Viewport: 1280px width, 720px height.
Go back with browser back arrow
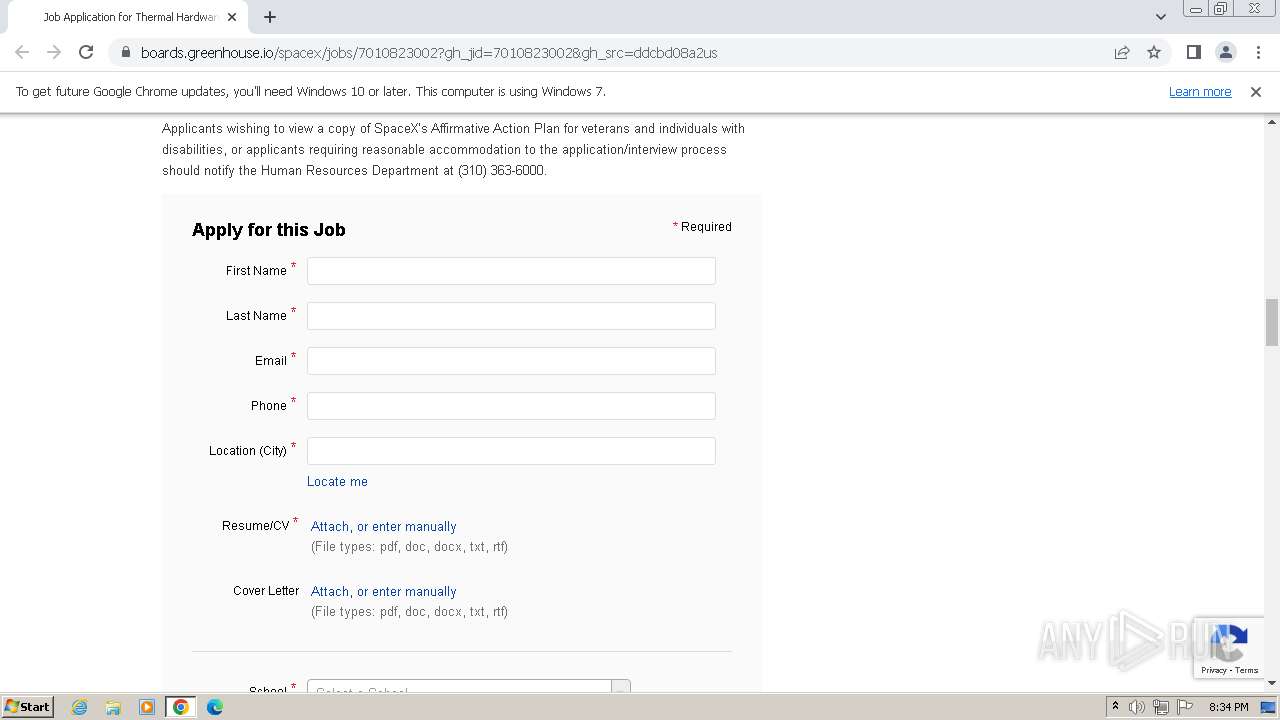22,52
